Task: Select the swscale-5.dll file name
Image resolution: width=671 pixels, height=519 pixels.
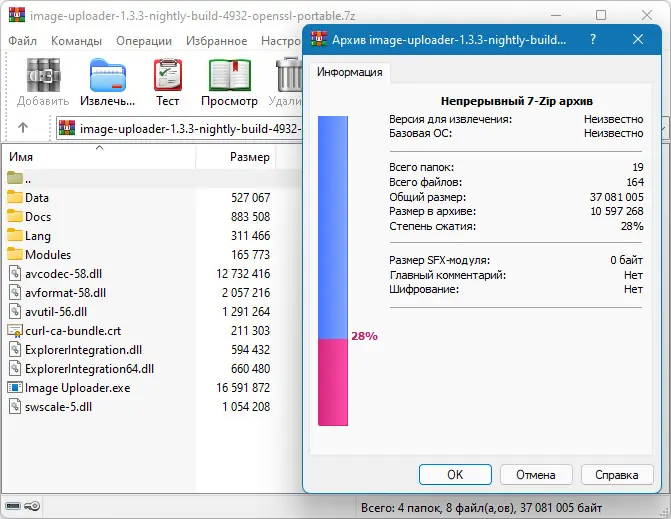Action: [58, 406]
